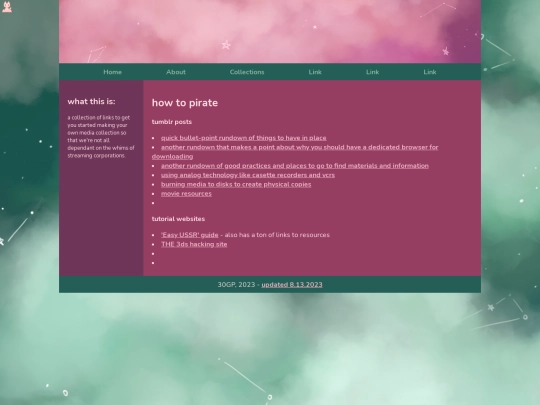This screenshot has height=405, width=540.
Task: Open the Collections nav item
Action: [247, 72]
